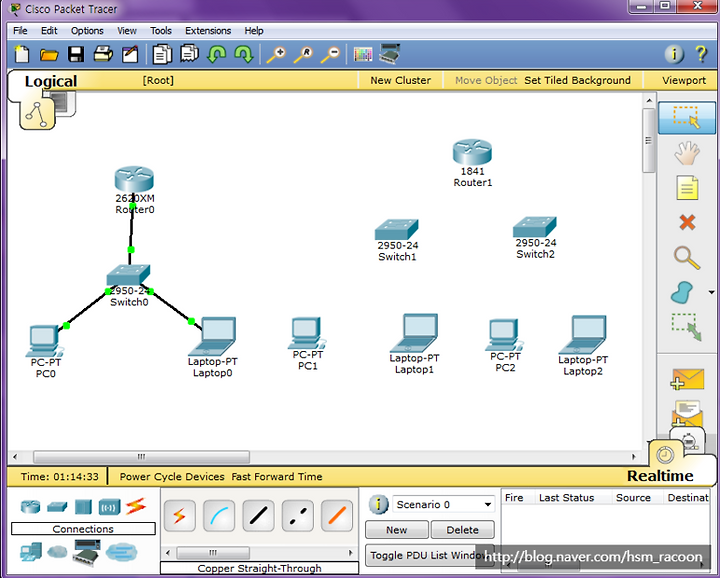720x578 pixels.
Task: Click the Delete scenario button
Action: (x=462, y=530)
